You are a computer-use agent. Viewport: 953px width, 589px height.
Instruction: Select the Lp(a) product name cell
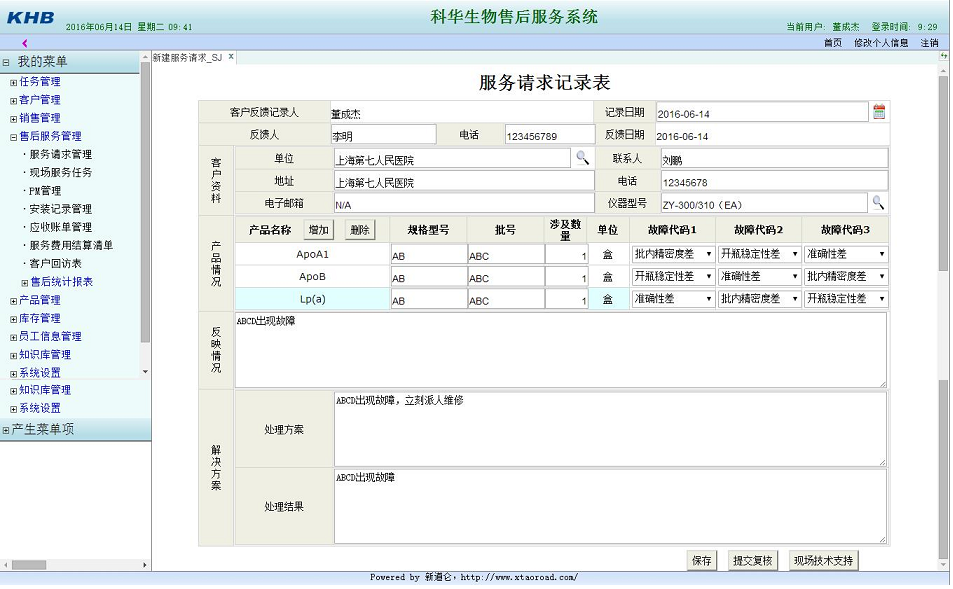[312, 299]
